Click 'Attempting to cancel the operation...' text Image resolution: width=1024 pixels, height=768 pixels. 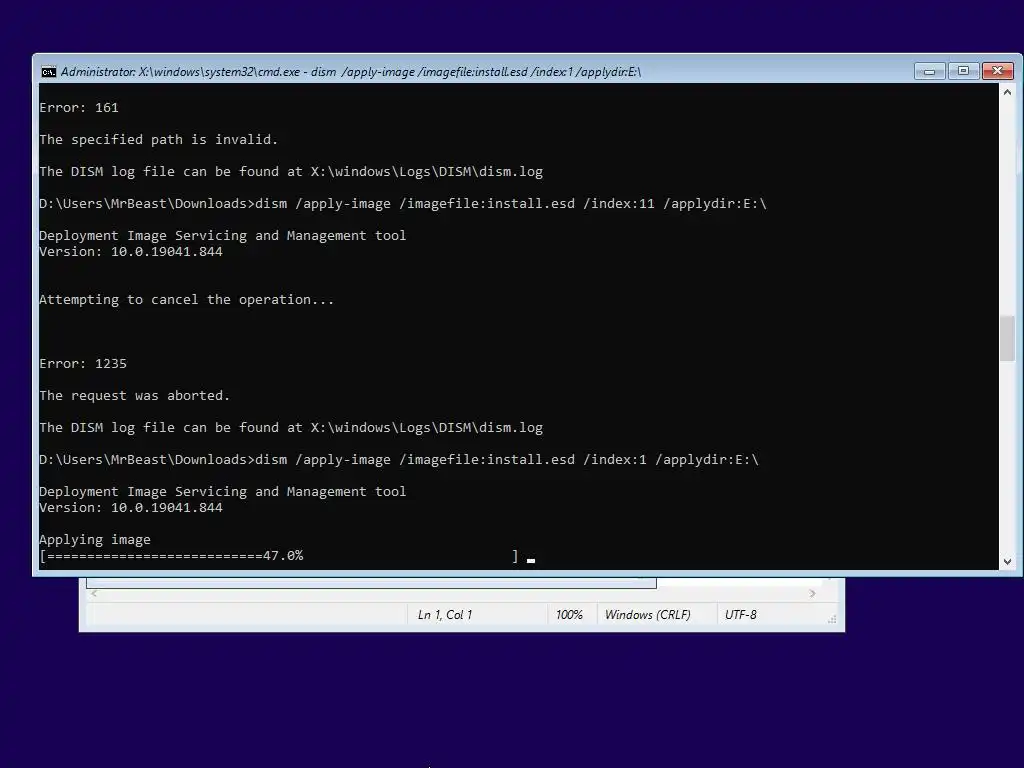point(186,300)
